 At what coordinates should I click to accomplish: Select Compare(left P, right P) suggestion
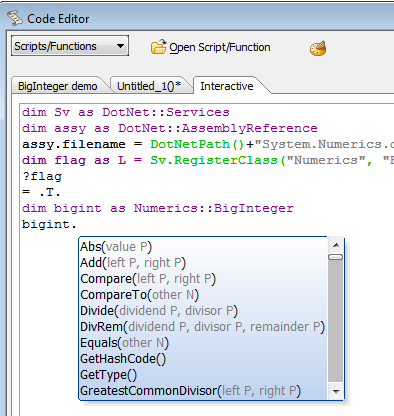(203, 279)
